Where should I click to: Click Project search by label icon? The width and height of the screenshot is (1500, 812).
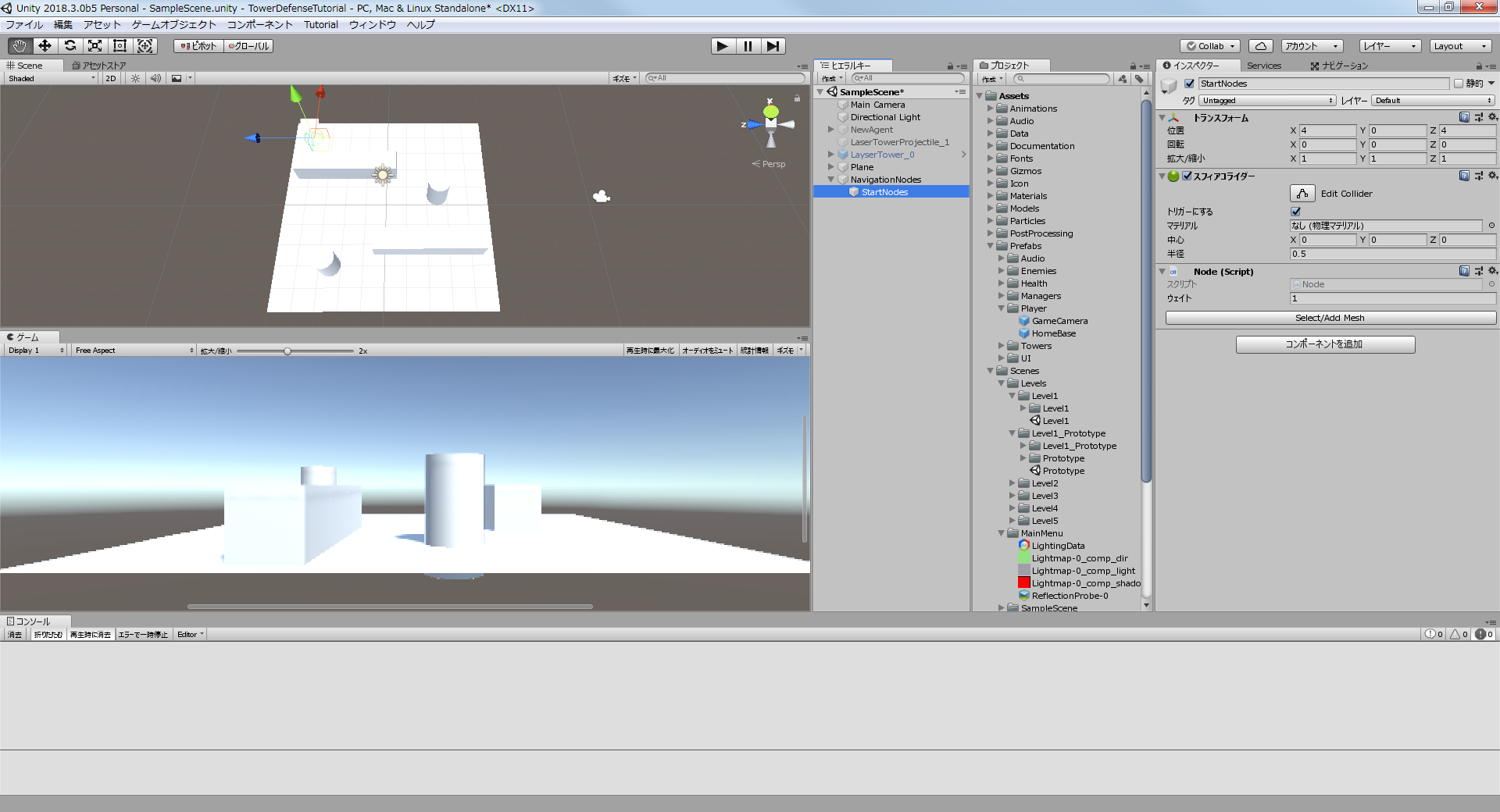(x=1139, y=79)
